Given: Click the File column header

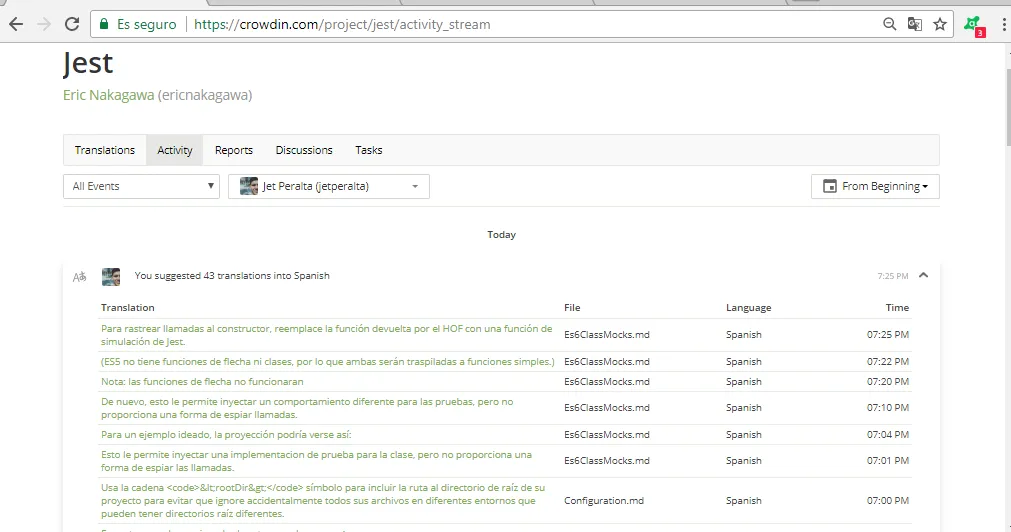Looking at the screenshot, I should 572,308.
